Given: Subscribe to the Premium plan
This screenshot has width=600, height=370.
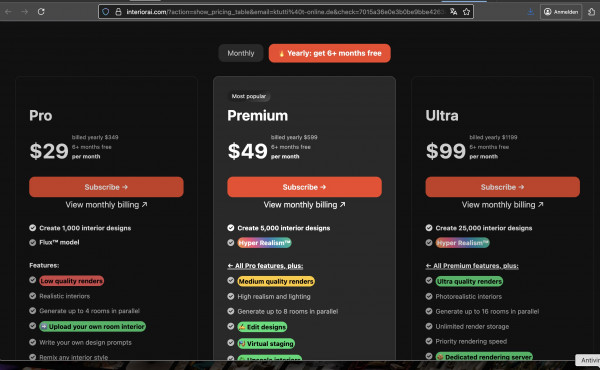Looking at the screenshot, I should click(x=305, y=187).
